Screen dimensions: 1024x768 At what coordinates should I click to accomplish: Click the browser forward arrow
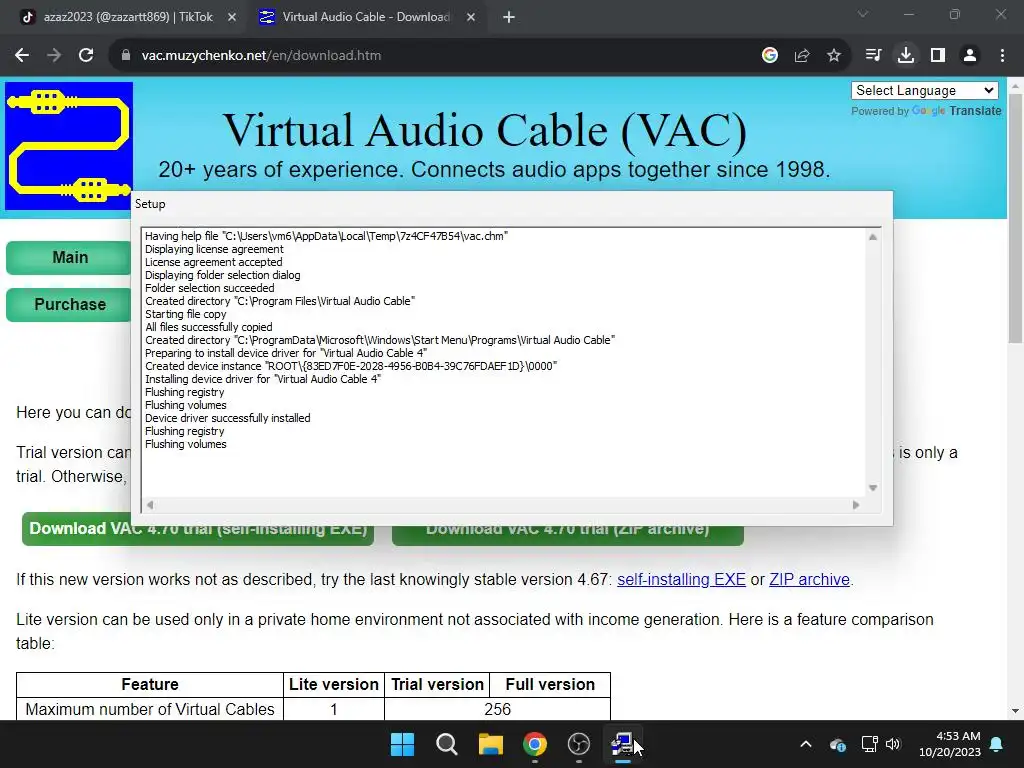54,56
